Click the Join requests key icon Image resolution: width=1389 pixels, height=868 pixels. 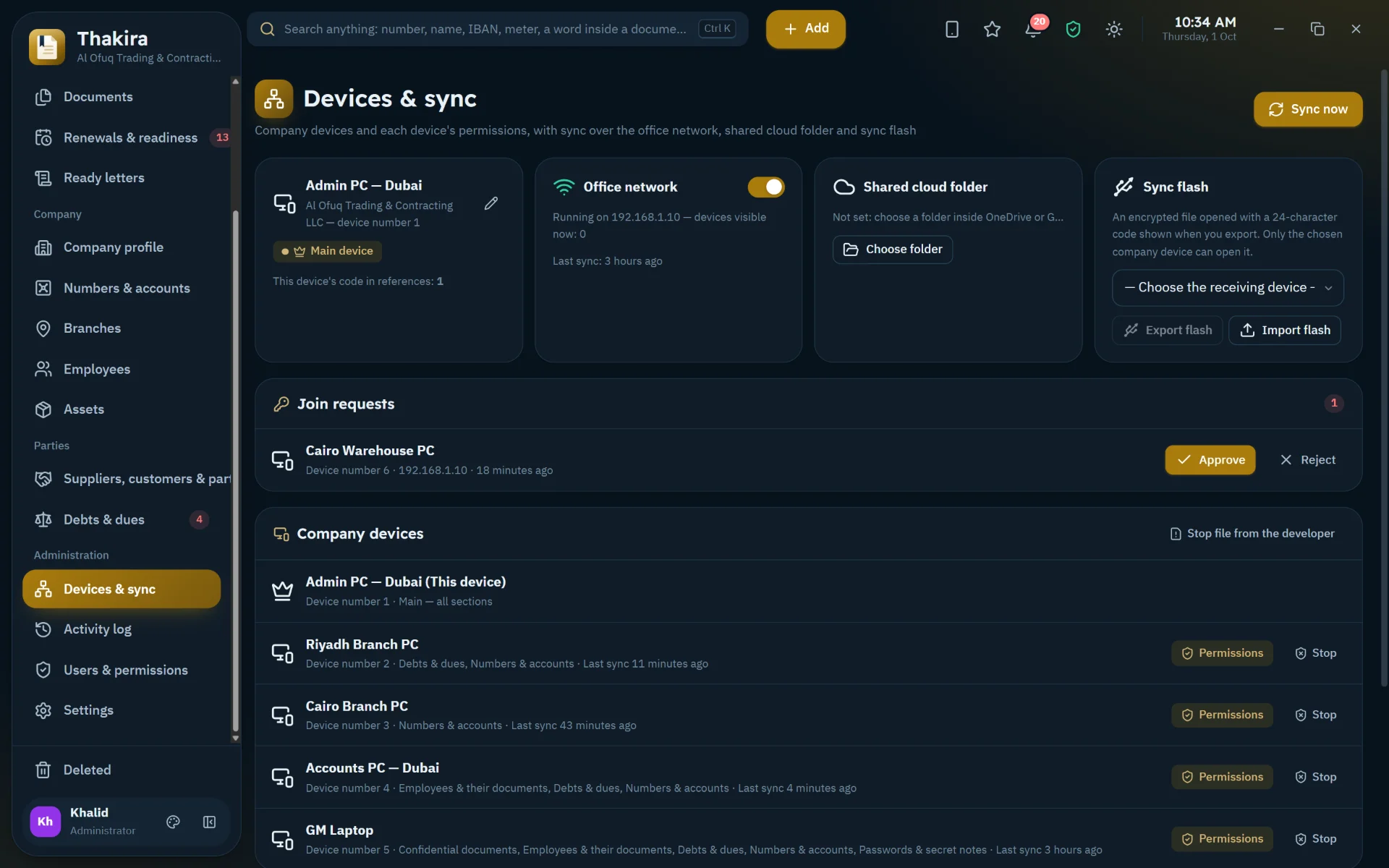(281, 404)
